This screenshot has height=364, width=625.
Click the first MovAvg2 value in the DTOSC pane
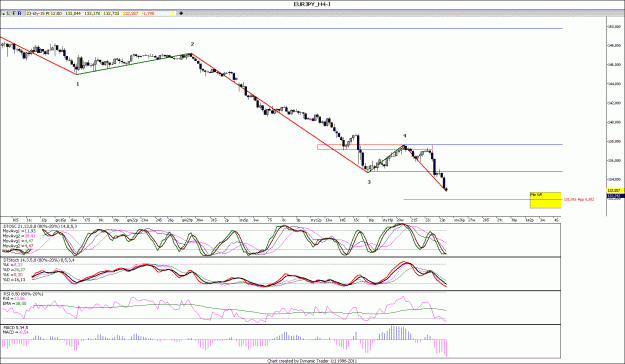coord(30,236)
